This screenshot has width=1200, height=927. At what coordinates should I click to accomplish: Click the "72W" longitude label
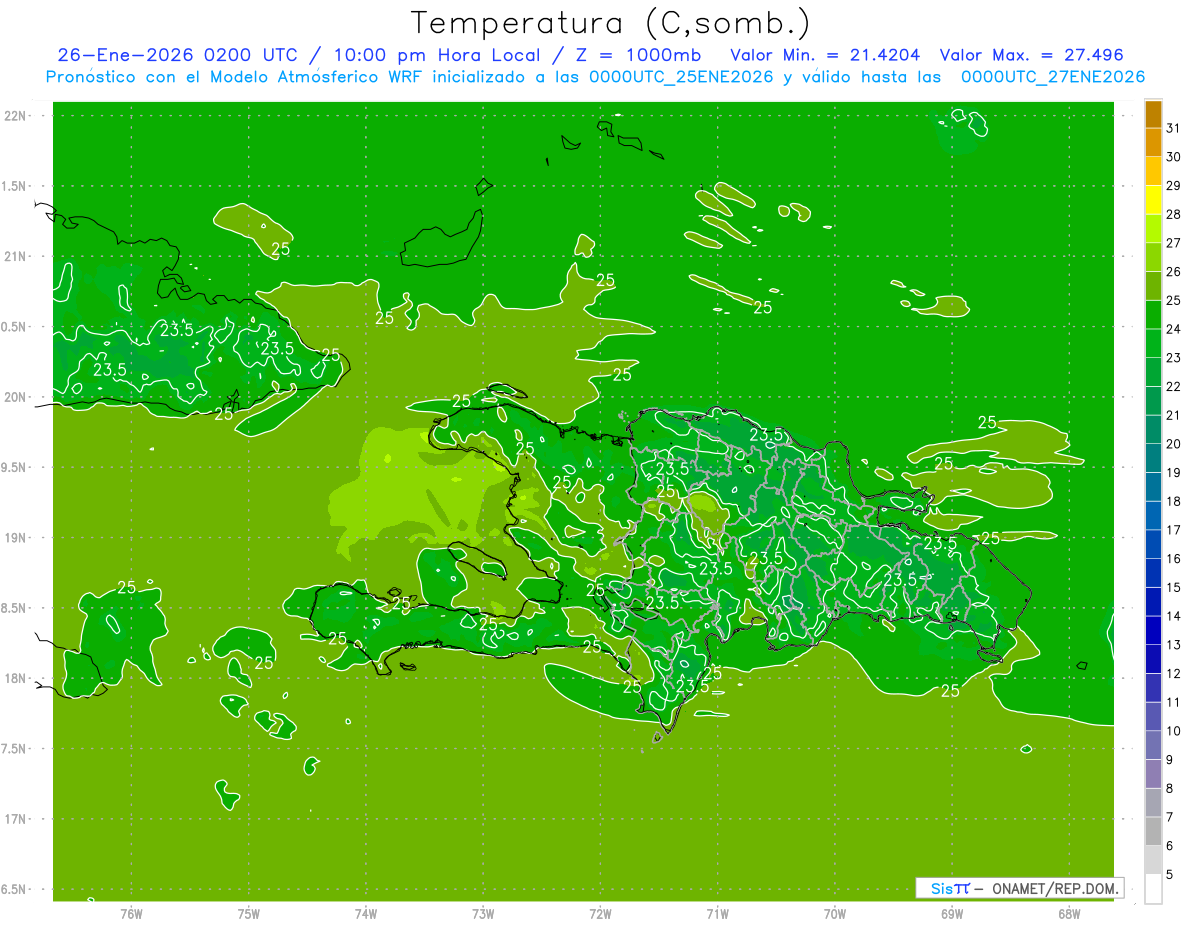[600, 914]
